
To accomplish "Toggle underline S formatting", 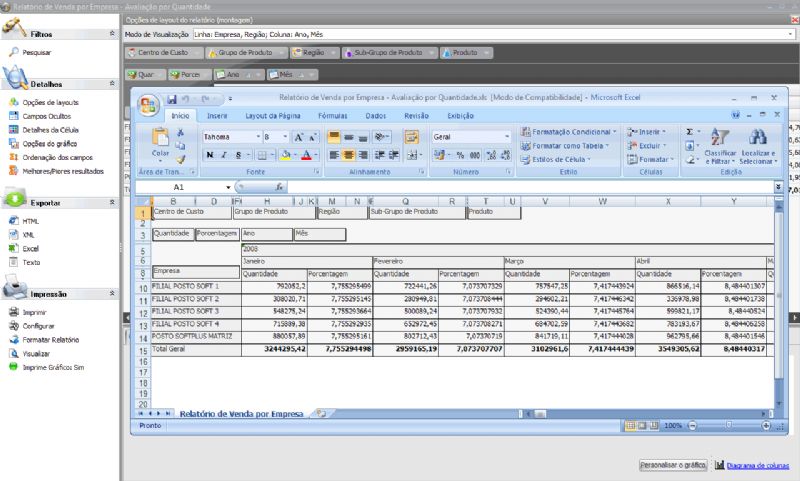I will point(238,155).
